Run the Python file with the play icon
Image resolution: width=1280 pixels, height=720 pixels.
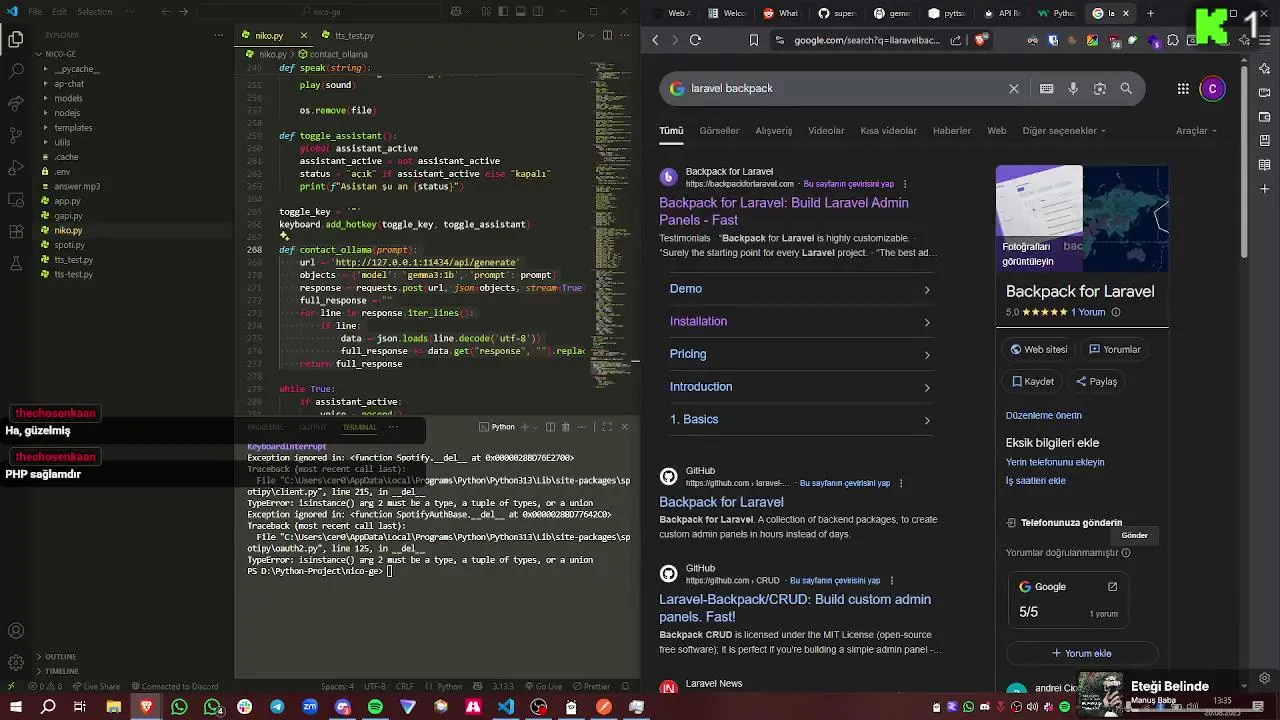[x=580, y=35]
